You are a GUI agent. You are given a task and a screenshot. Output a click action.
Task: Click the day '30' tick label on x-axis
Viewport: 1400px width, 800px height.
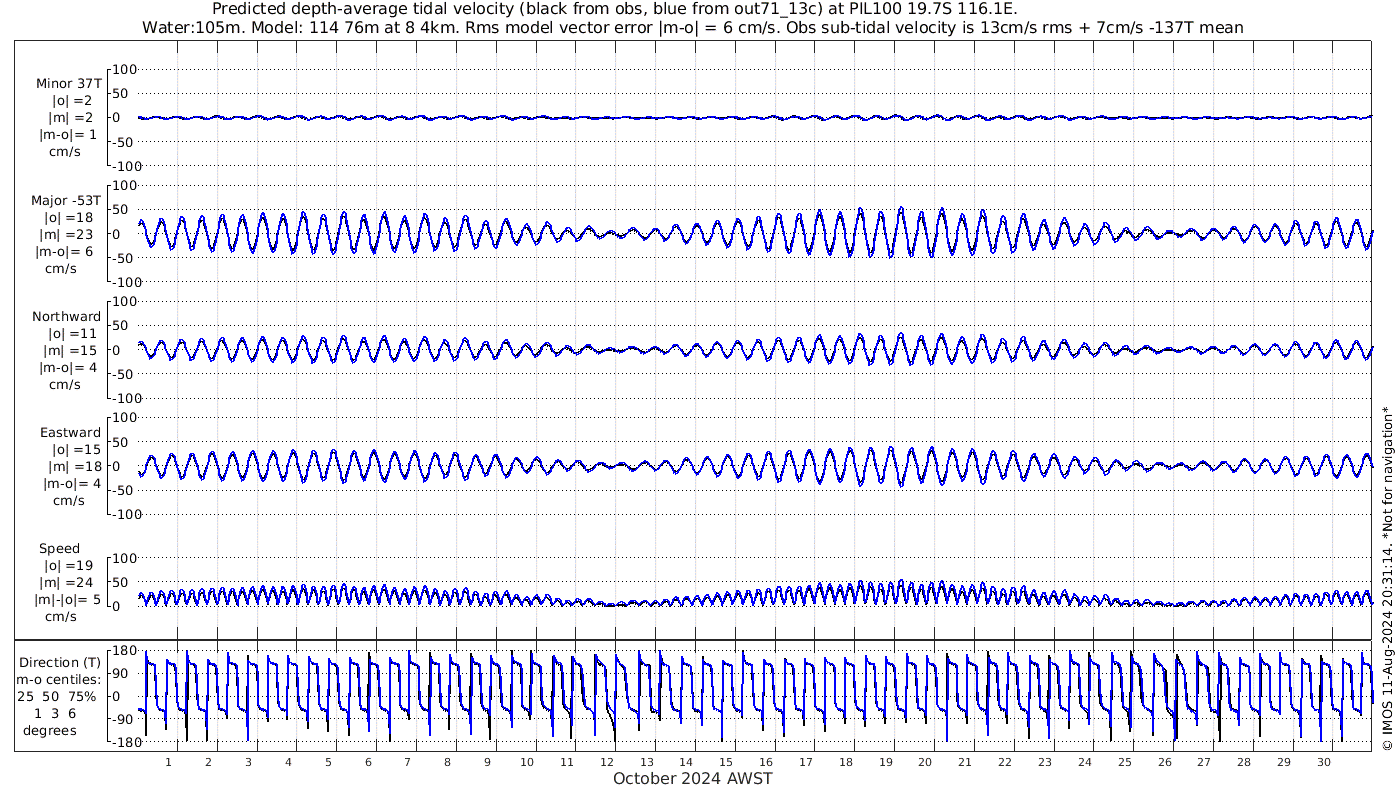(1324, 762)
